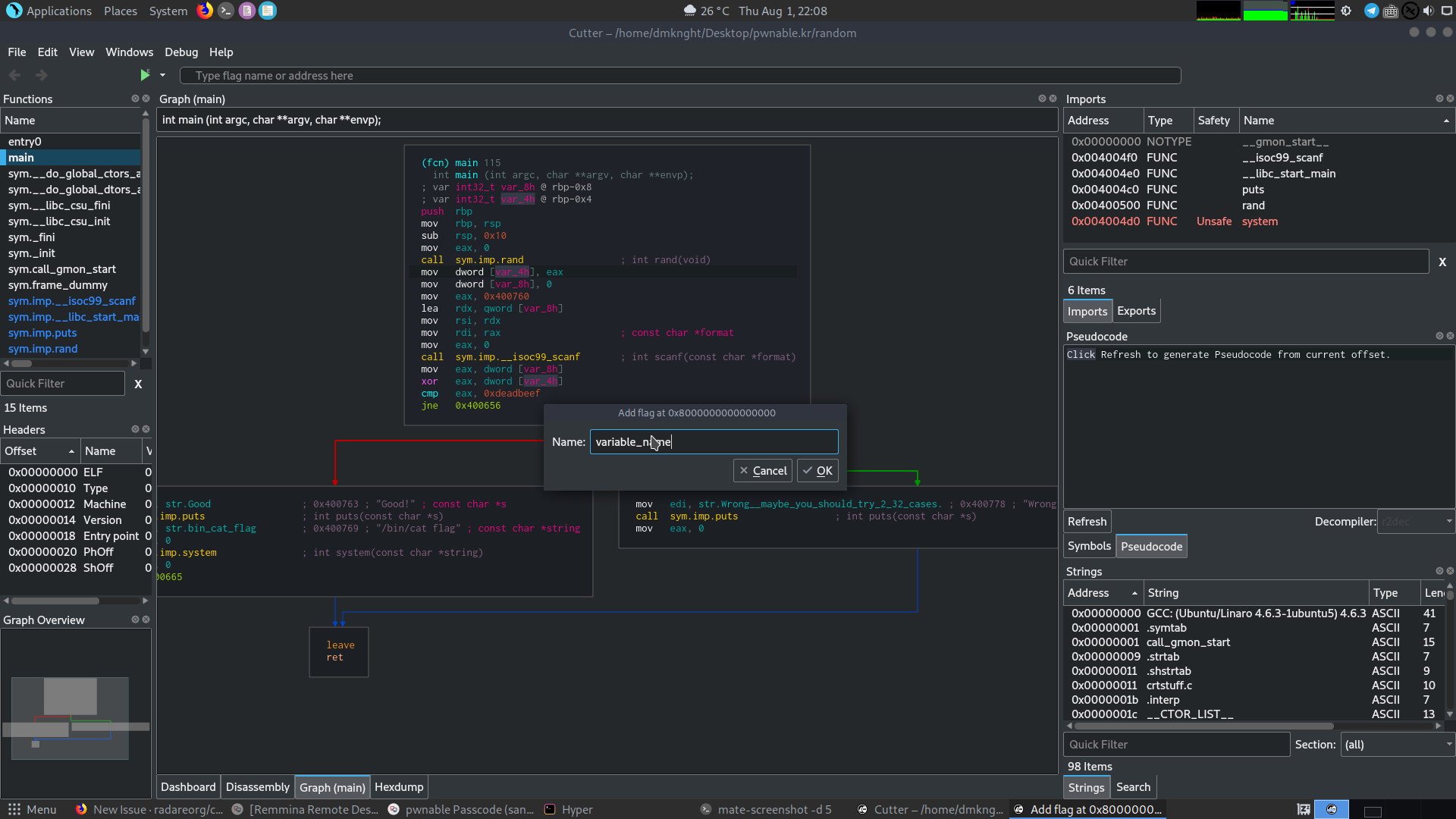
Task: Open the brightness tray icon
Action: tap(1346, 11)
